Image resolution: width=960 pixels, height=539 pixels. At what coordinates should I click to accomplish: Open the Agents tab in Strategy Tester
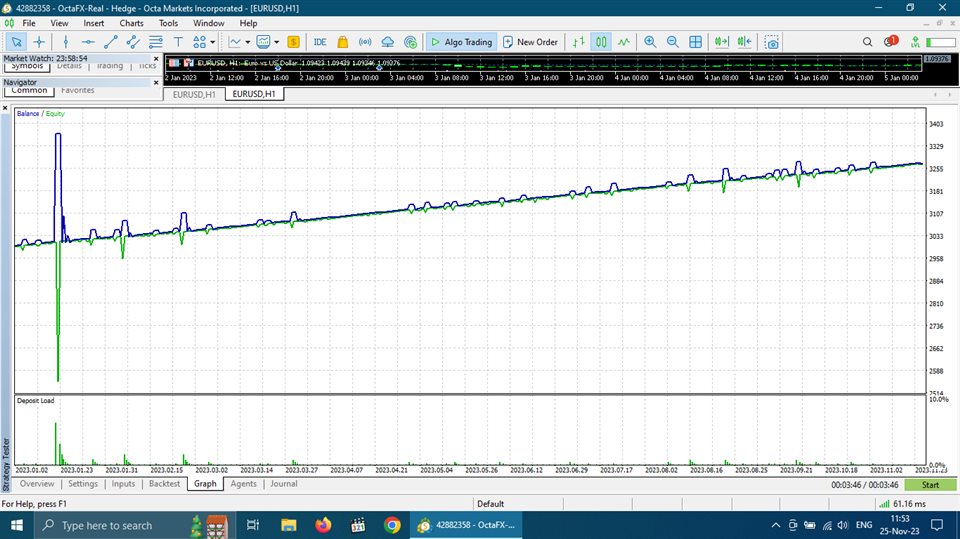243,484
